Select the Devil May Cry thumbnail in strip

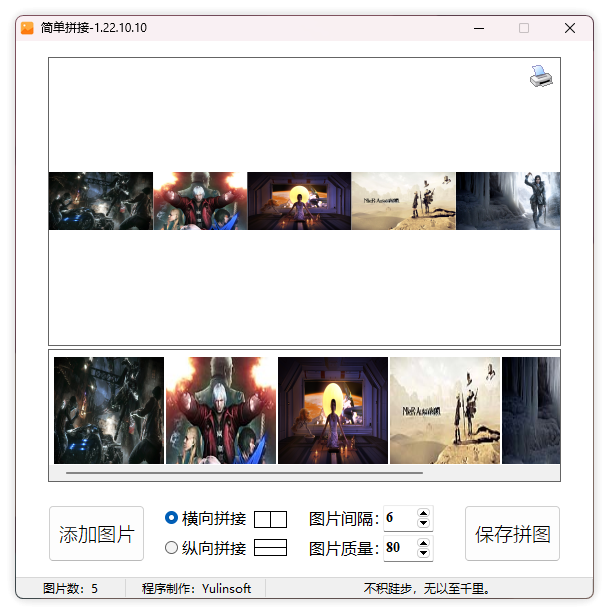[x=221, y=410]
